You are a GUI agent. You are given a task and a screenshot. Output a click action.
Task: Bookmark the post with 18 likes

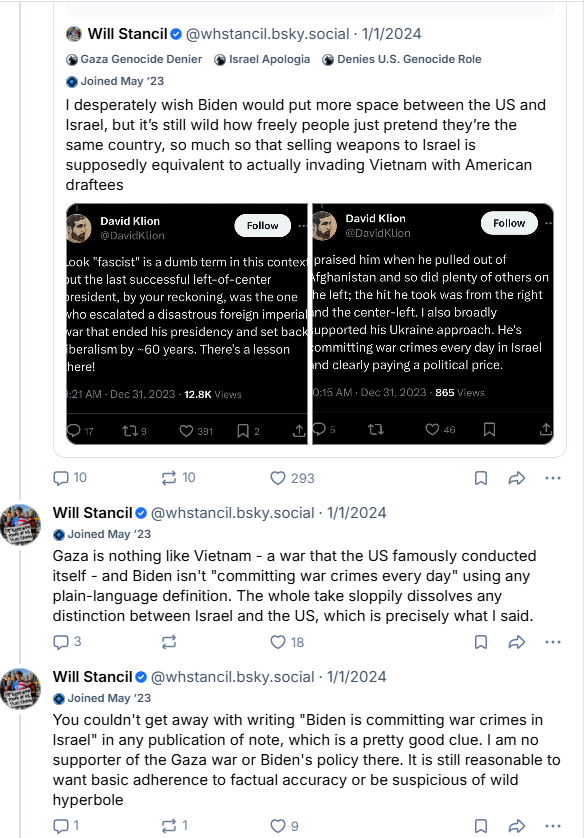(x=481, y=642)
